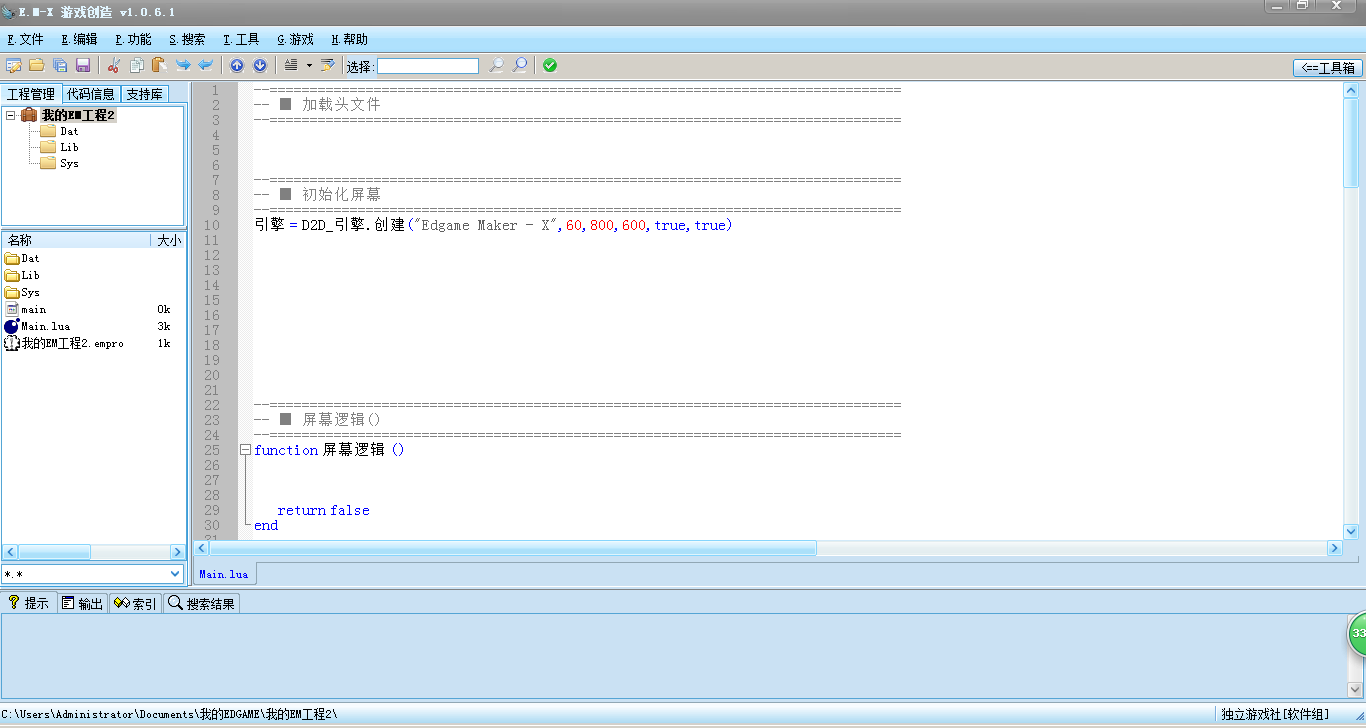Click the text alignment toolbar icon
The image size is (1366, 728).
point(291,66)
